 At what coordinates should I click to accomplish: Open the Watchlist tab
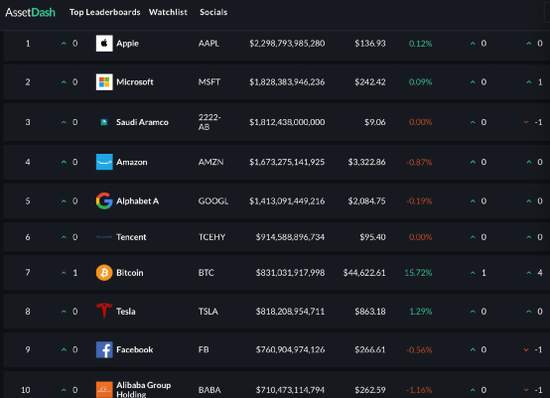click(168, 12)
